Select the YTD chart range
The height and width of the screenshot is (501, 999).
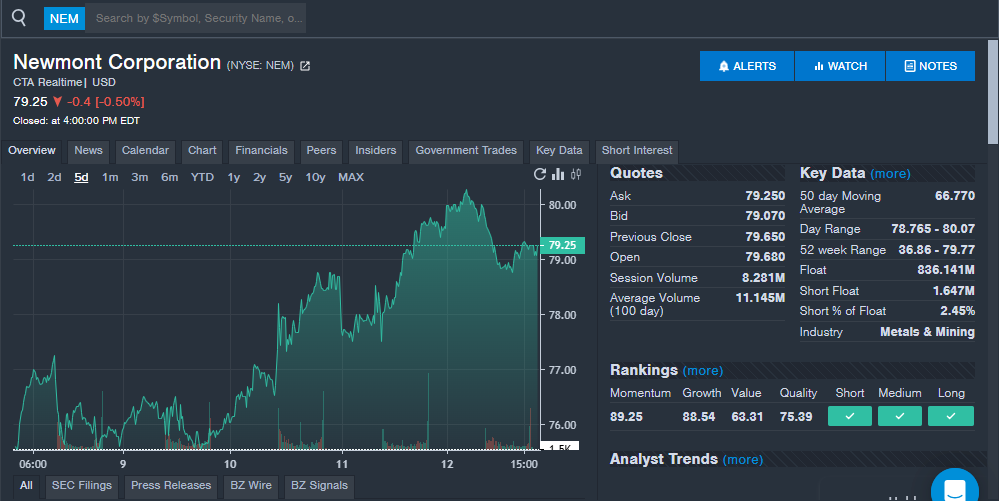click(x=203, y=177)
